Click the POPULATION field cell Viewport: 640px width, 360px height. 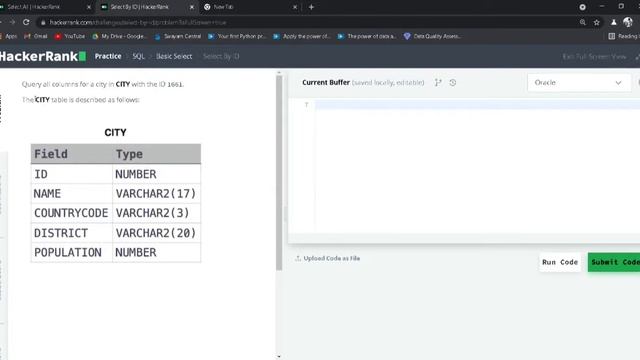71,252
